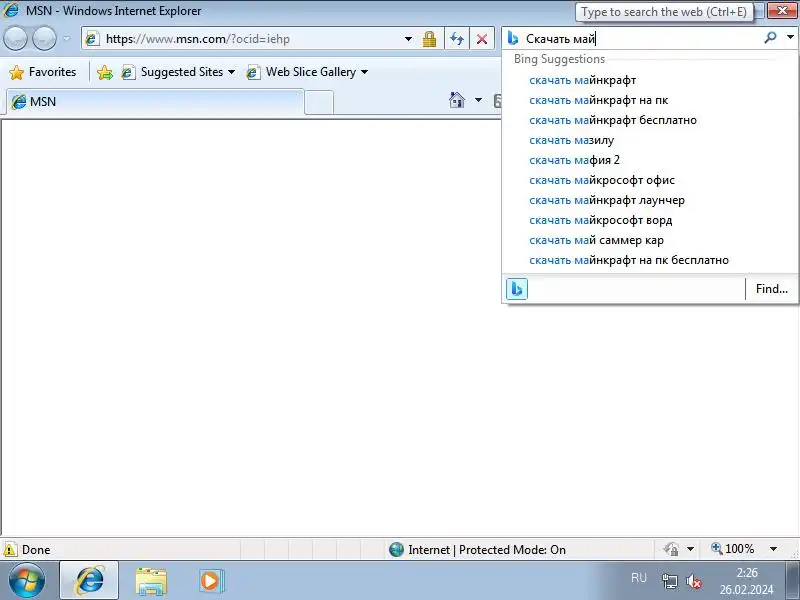Click Show desktop button at taskbar end

(x=792, y=581)
